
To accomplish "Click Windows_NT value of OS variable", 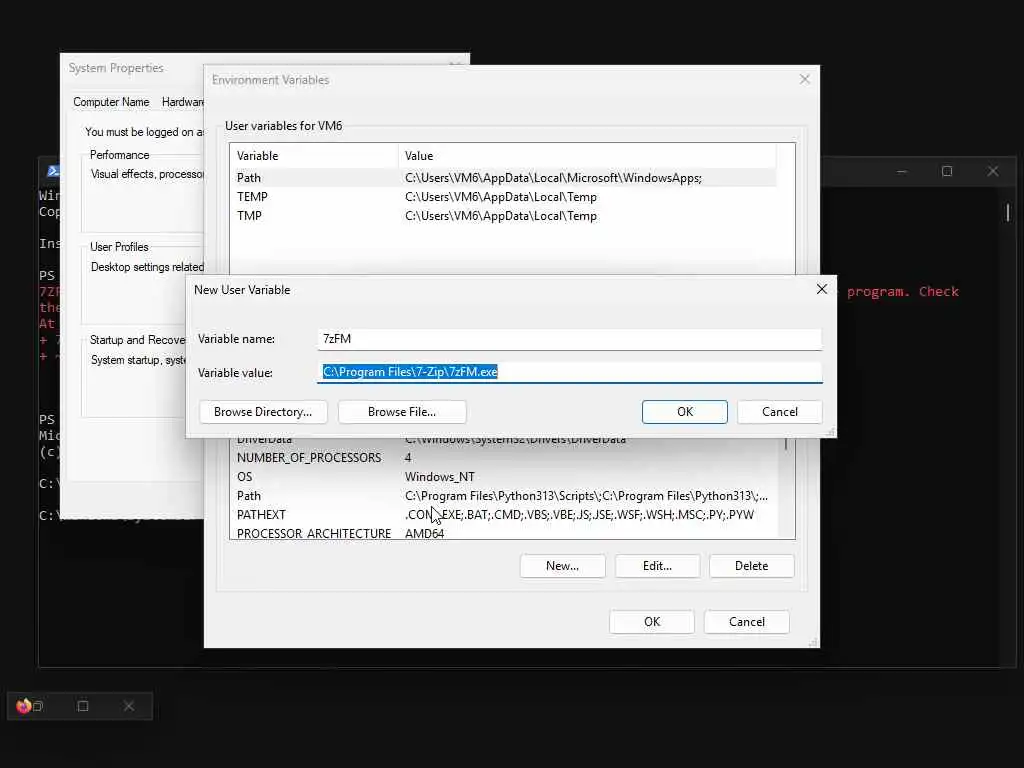I will click(440, 477).
